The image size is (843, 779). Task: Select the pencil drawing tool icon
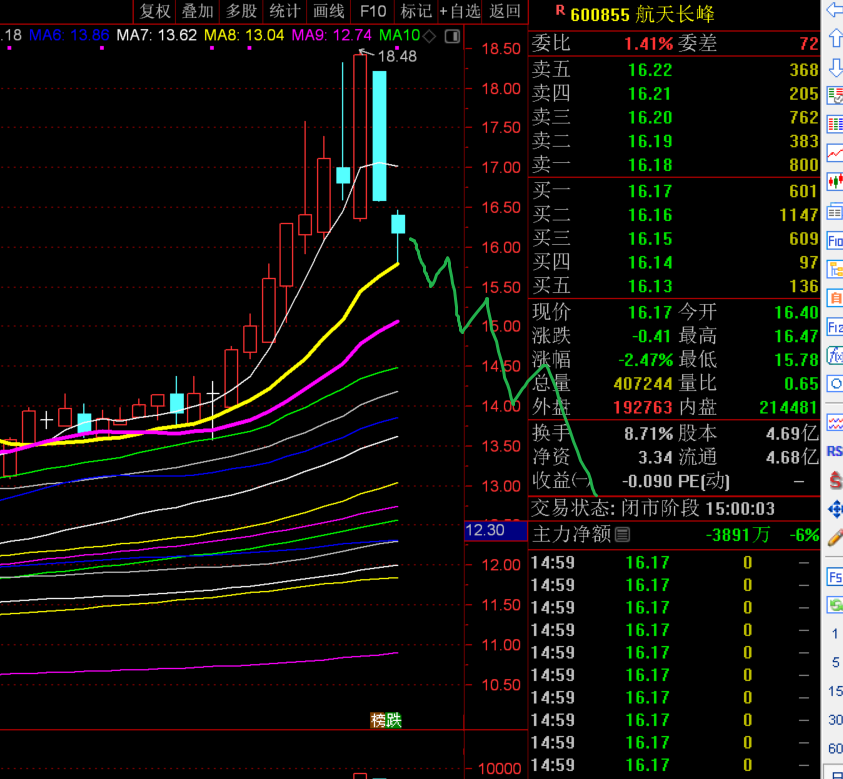pos(835,537)
